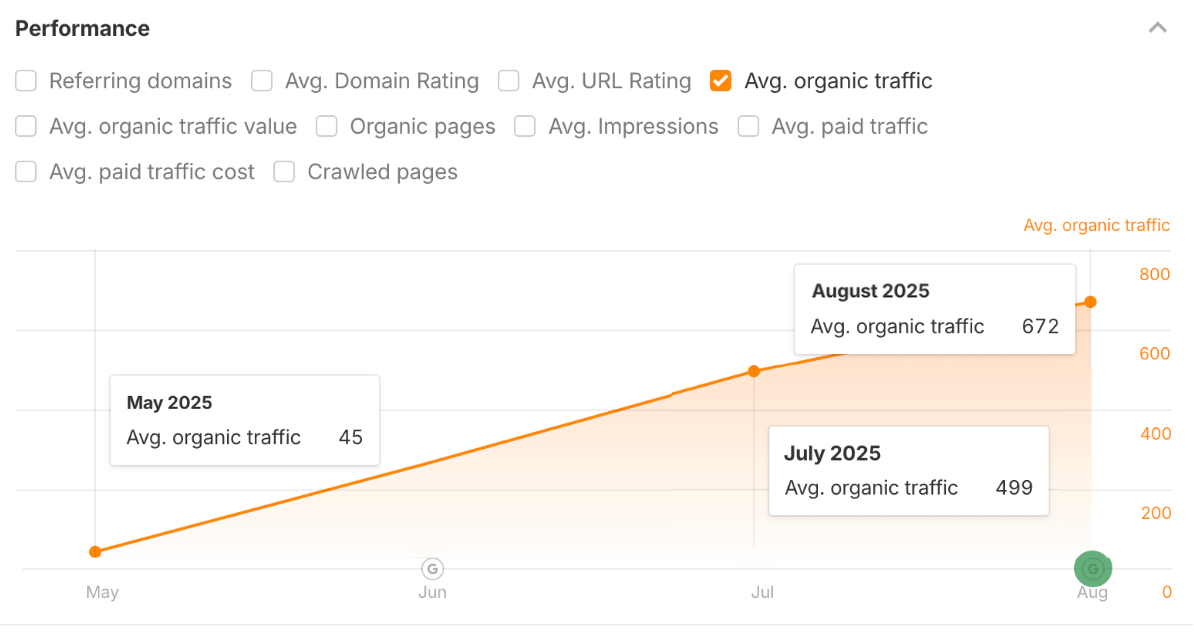Click the Google update icon near June
1194x632 pixels.
click(x=432, y=568)
